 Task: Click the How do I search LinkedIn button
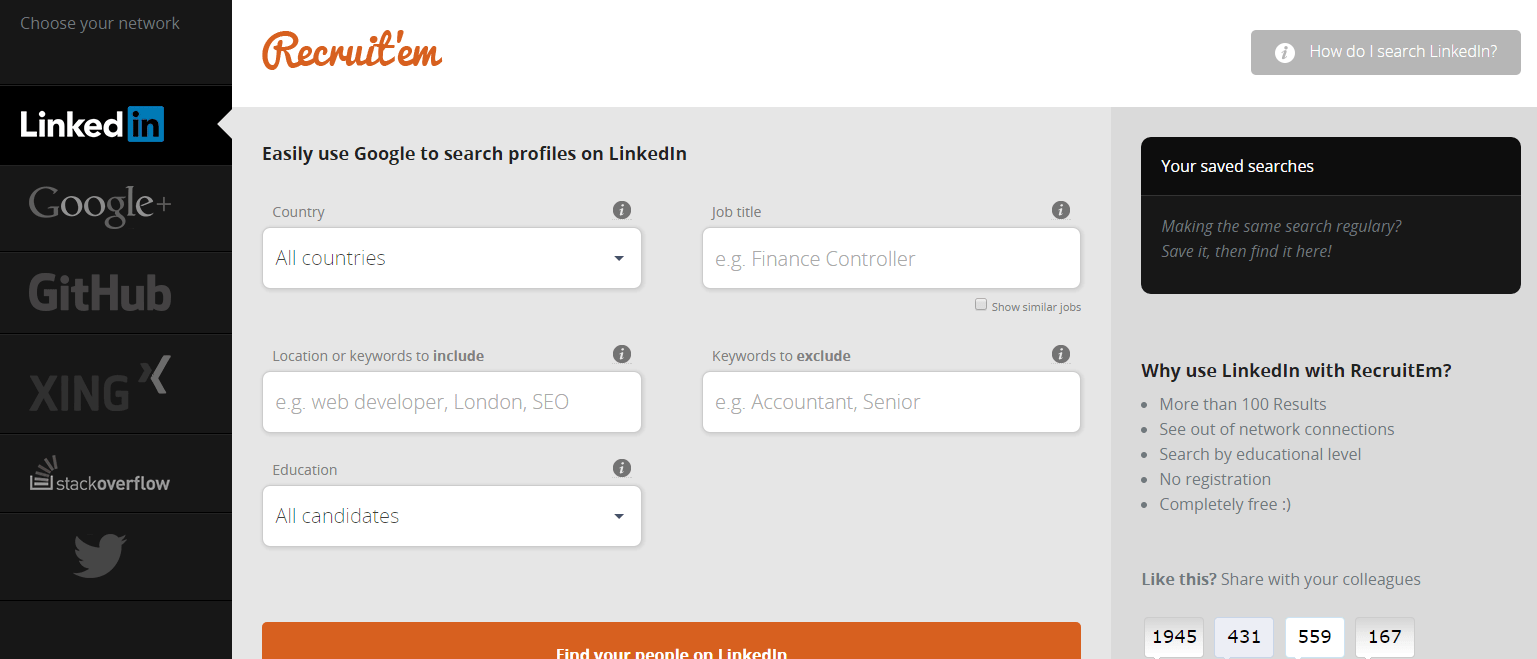tap(1385, 51)
